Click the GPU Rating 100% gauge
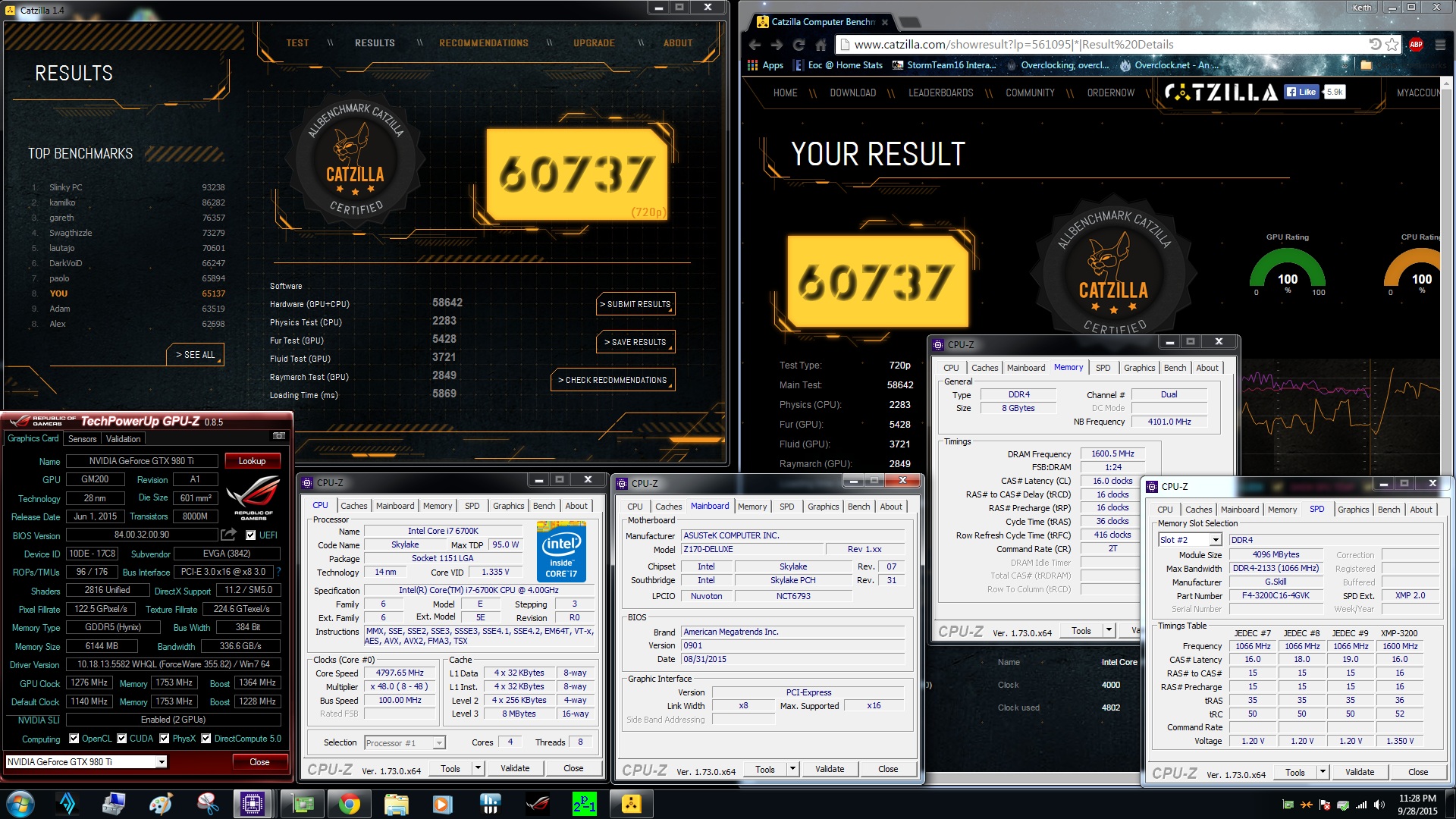This screenshot has height=819, width=1456. [x=1287, y=271]
